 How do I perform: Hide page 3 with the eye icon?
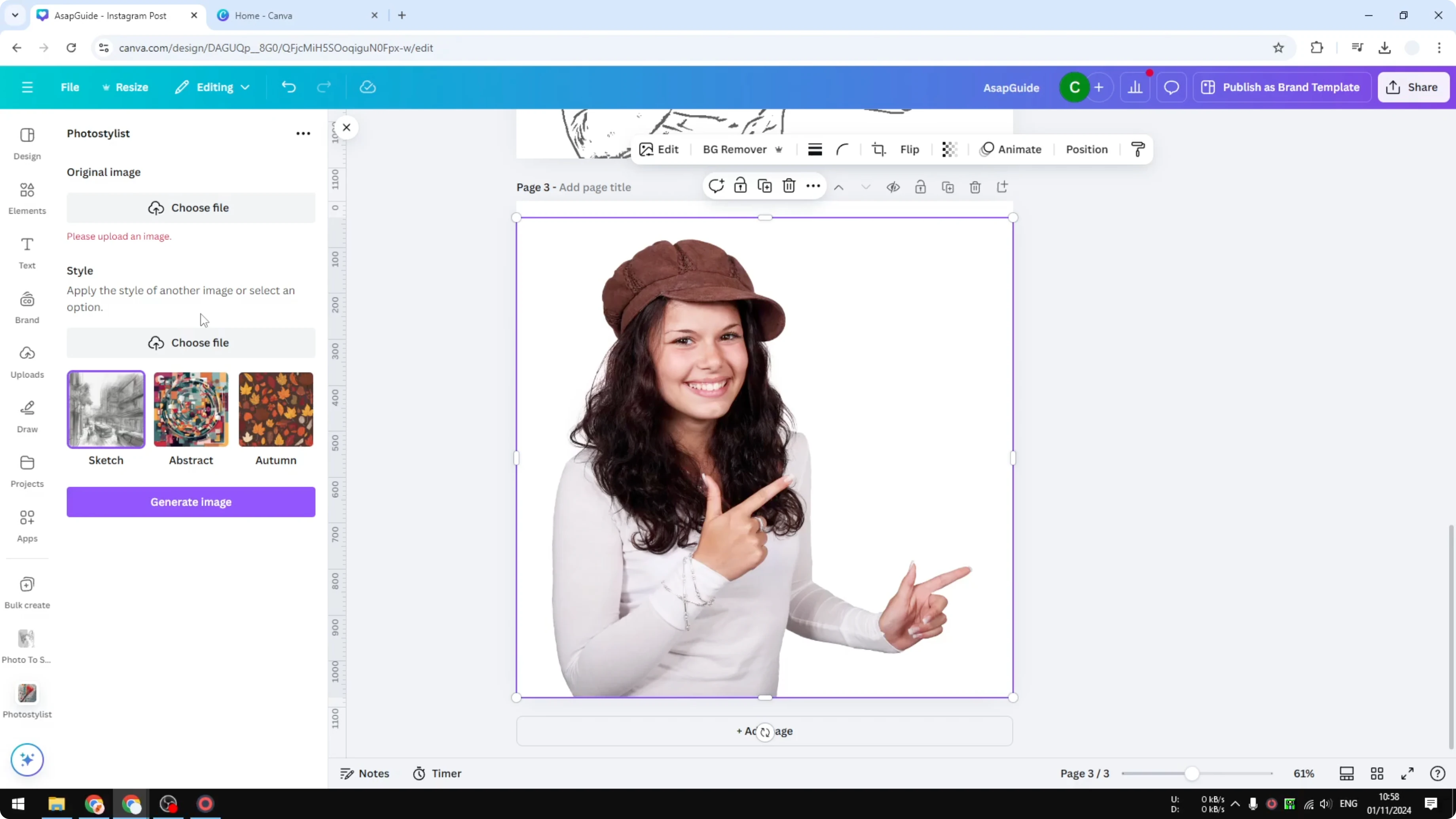[893, 186]
